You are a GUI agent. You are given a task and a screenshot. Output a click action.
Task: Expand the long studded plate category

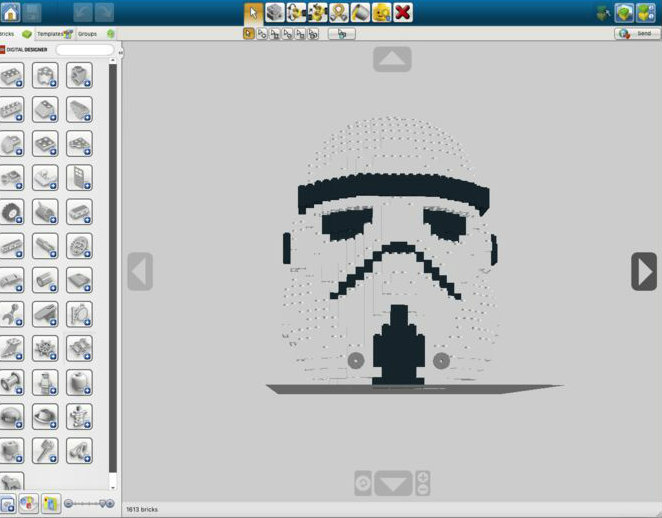click(12, 109)
